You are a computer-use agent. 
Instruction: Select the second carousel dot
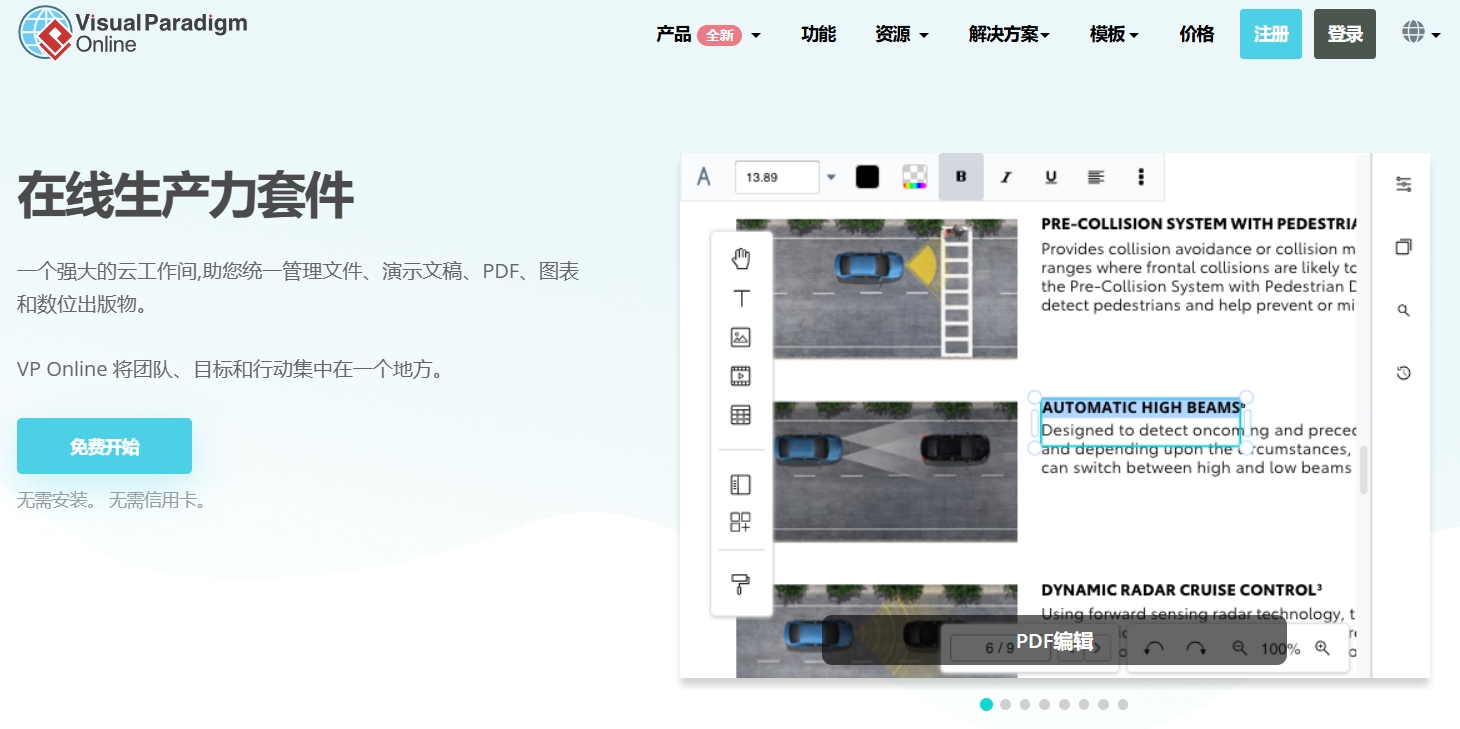[x=1006, y=704]
